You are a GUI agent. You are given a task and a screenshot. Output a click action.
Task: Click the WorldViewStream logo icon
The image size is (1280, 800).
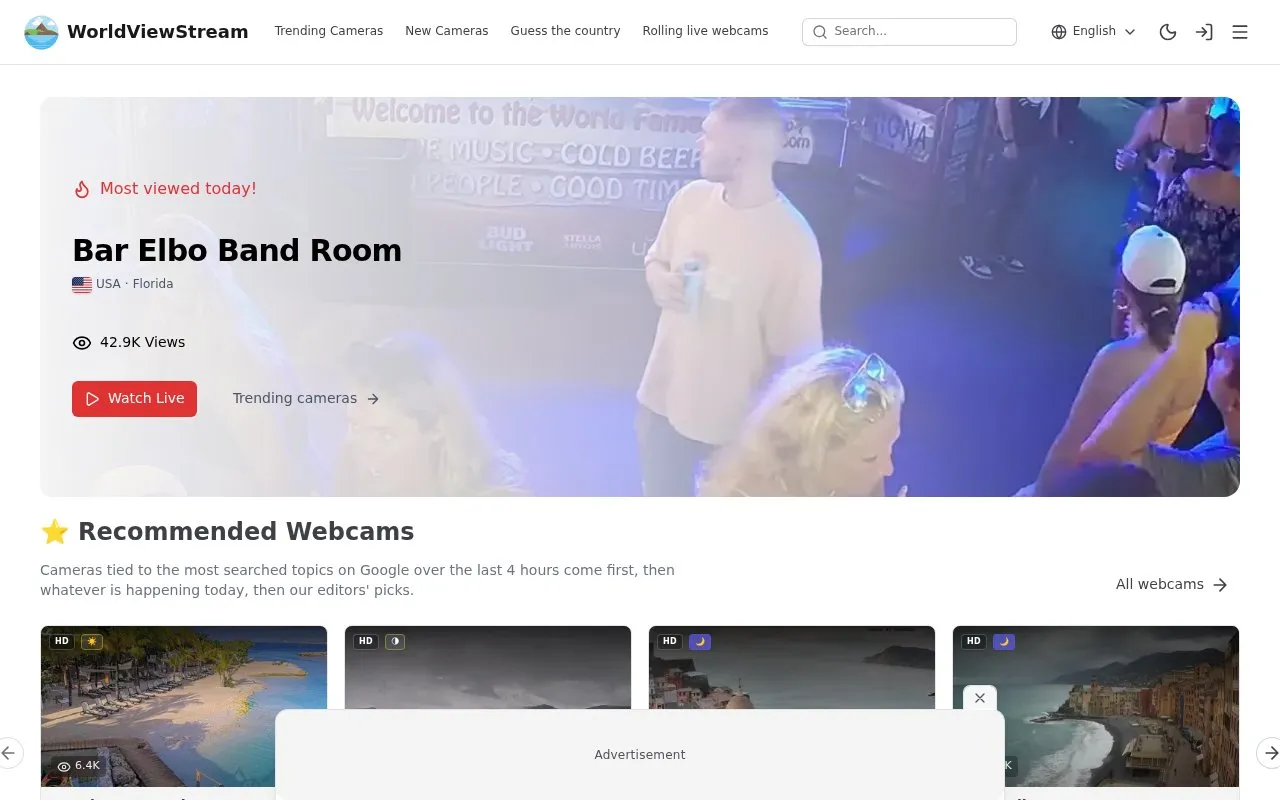41,32
